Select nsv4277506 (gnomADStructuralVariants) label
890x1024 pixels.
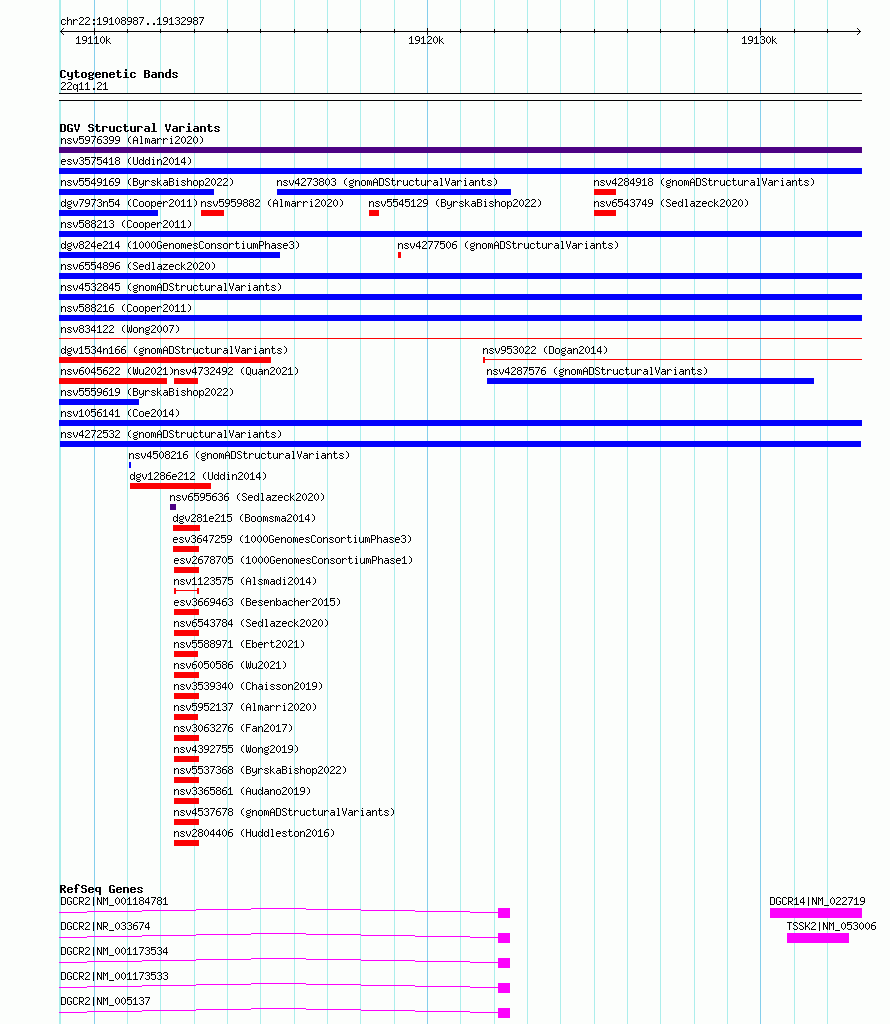click(x=508, y=245)
